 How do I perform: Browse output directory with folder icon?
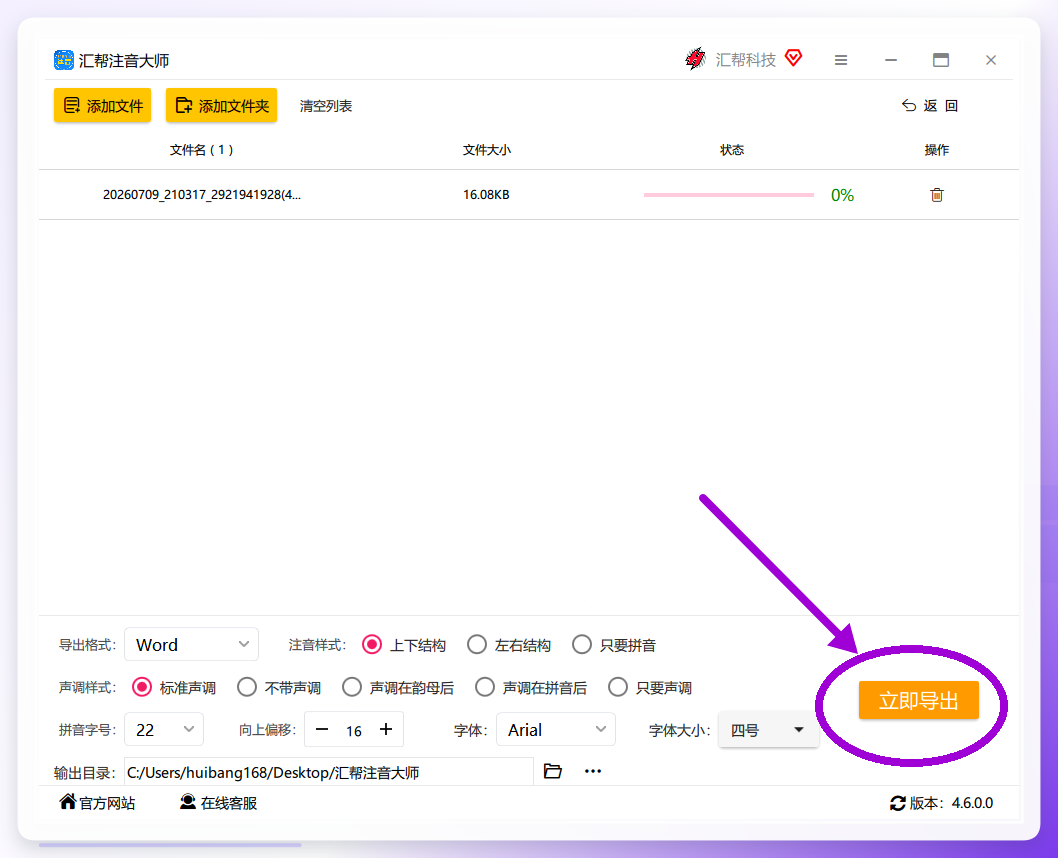pos(553,771)
